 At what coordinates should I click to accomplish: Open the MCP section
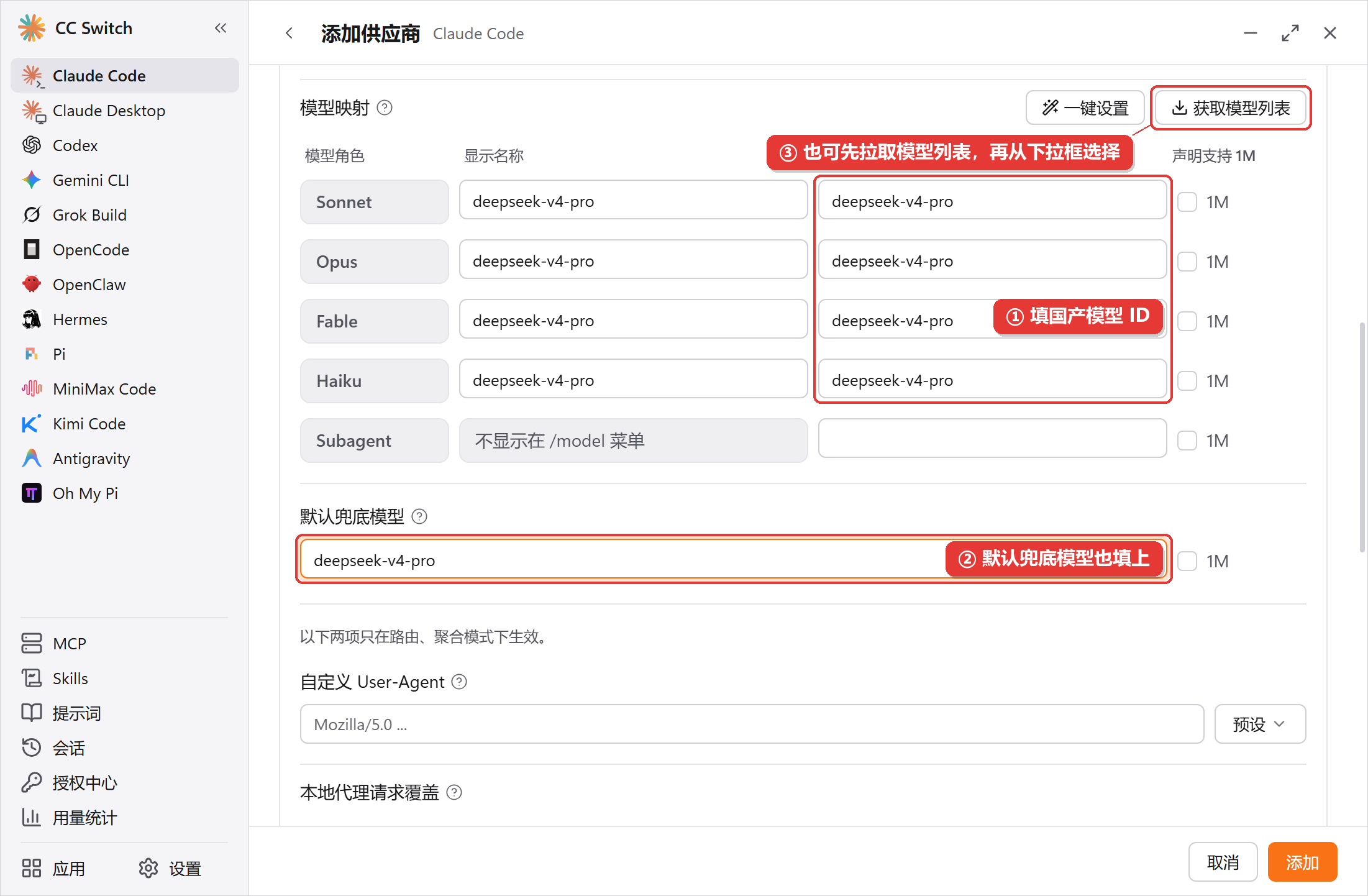point(124,644)
